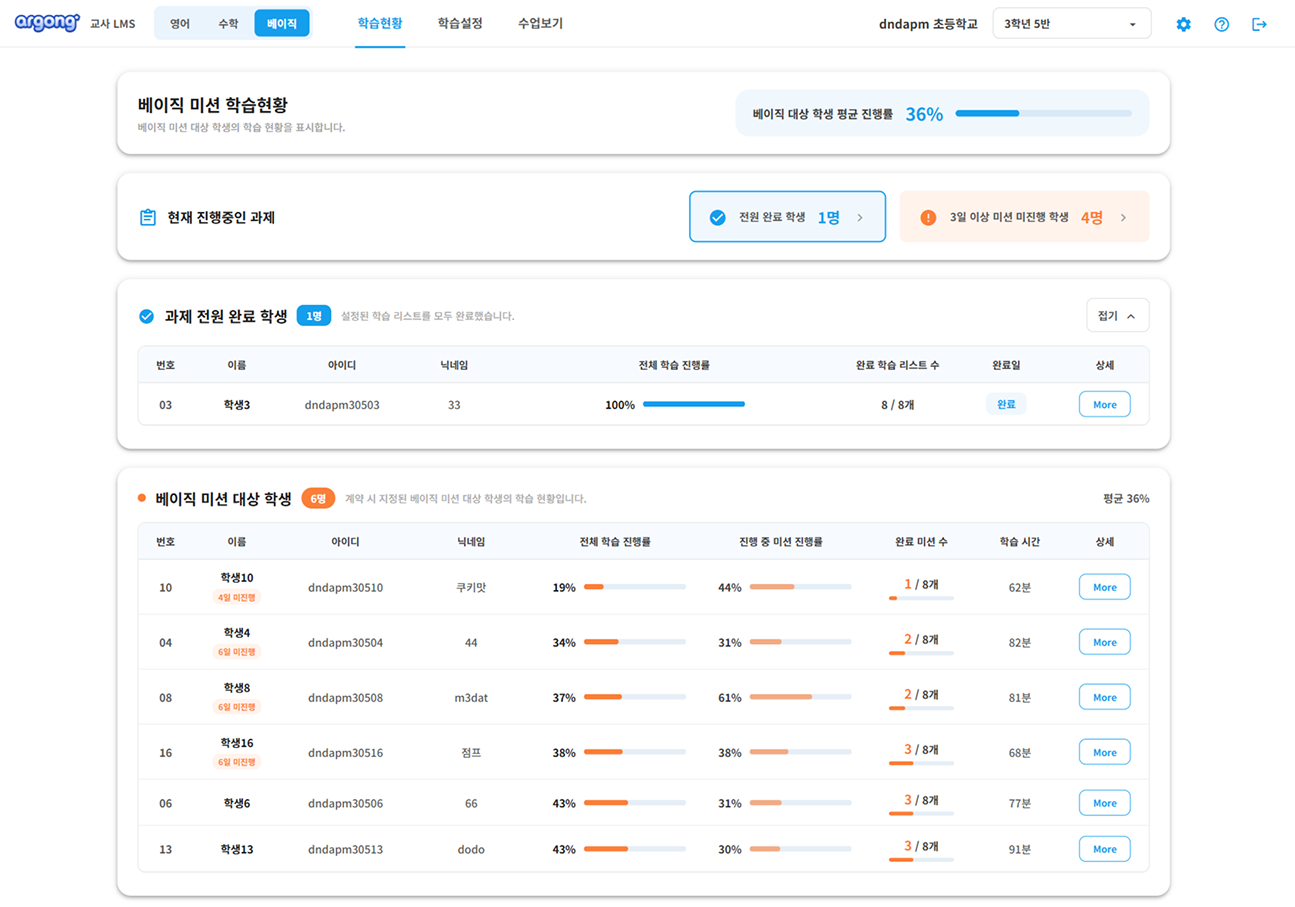Click the nickname 쿠키맛
The width and height of the screenshot is (1295, 907).
click(471, 588)
